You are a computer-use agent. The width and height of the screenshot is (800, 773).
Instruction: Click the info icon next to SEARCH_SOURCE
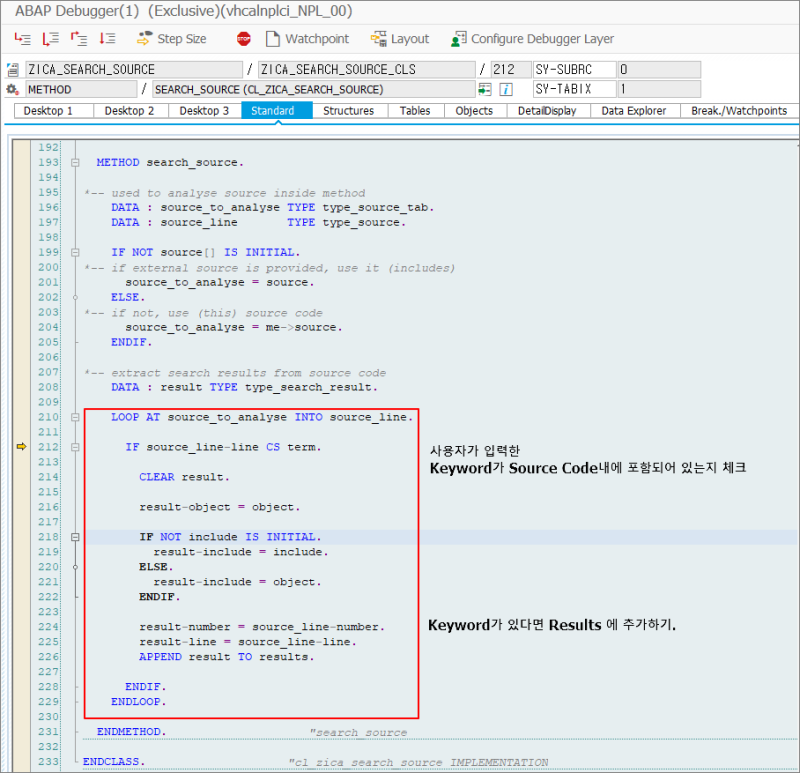pyautogui.click(x=507, y=89)
